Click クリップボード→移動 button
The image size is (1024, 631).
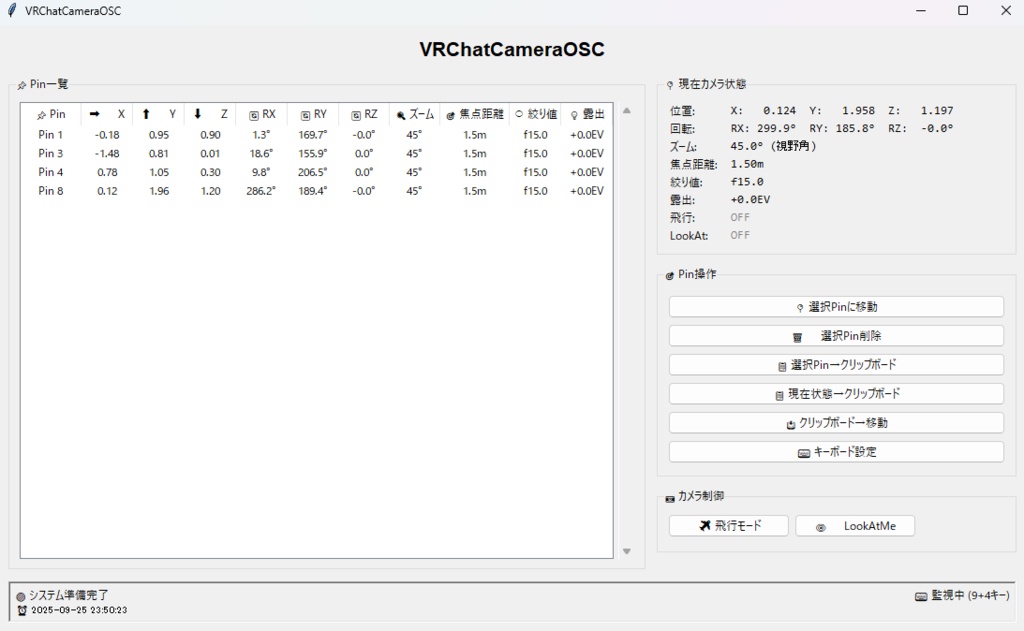[836, 423]
